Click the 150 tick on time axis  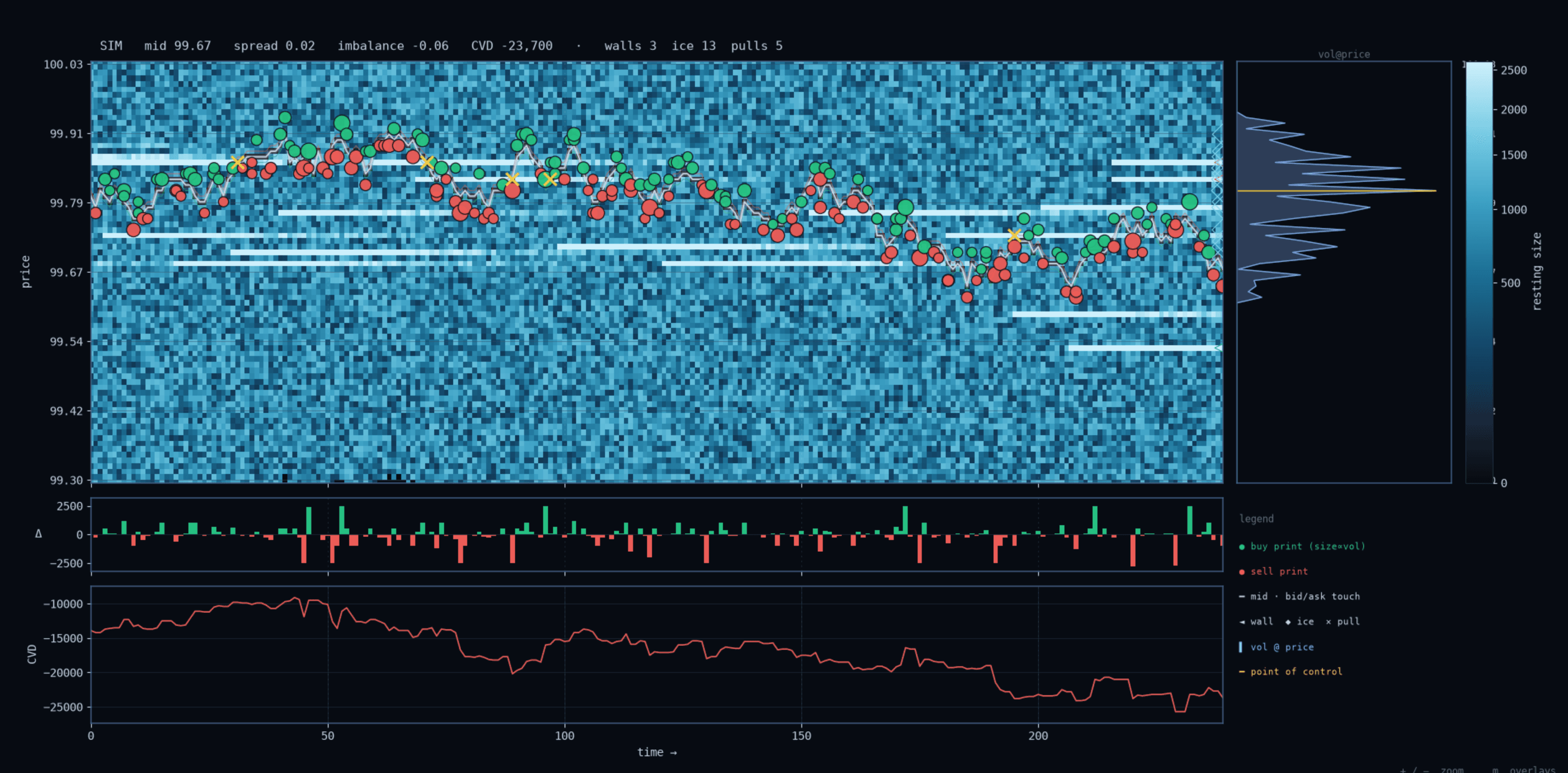pos(801,736)
